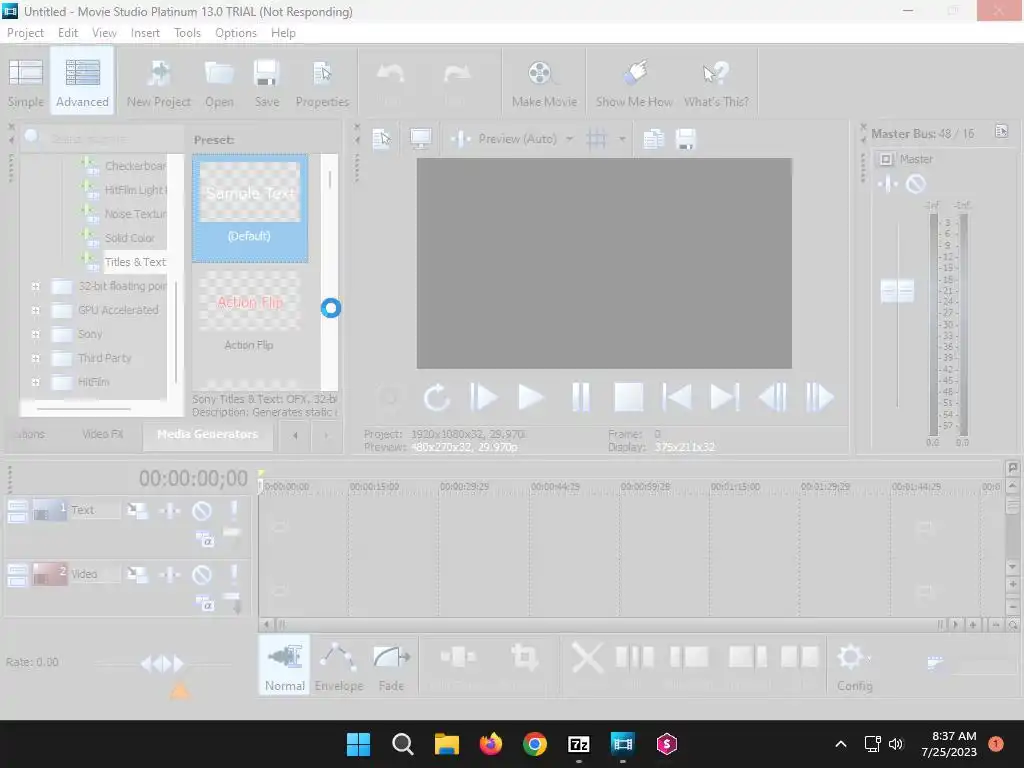
Task: Open Show Me How tutorials
Action: pyautogui.click(x=634, y=82)
